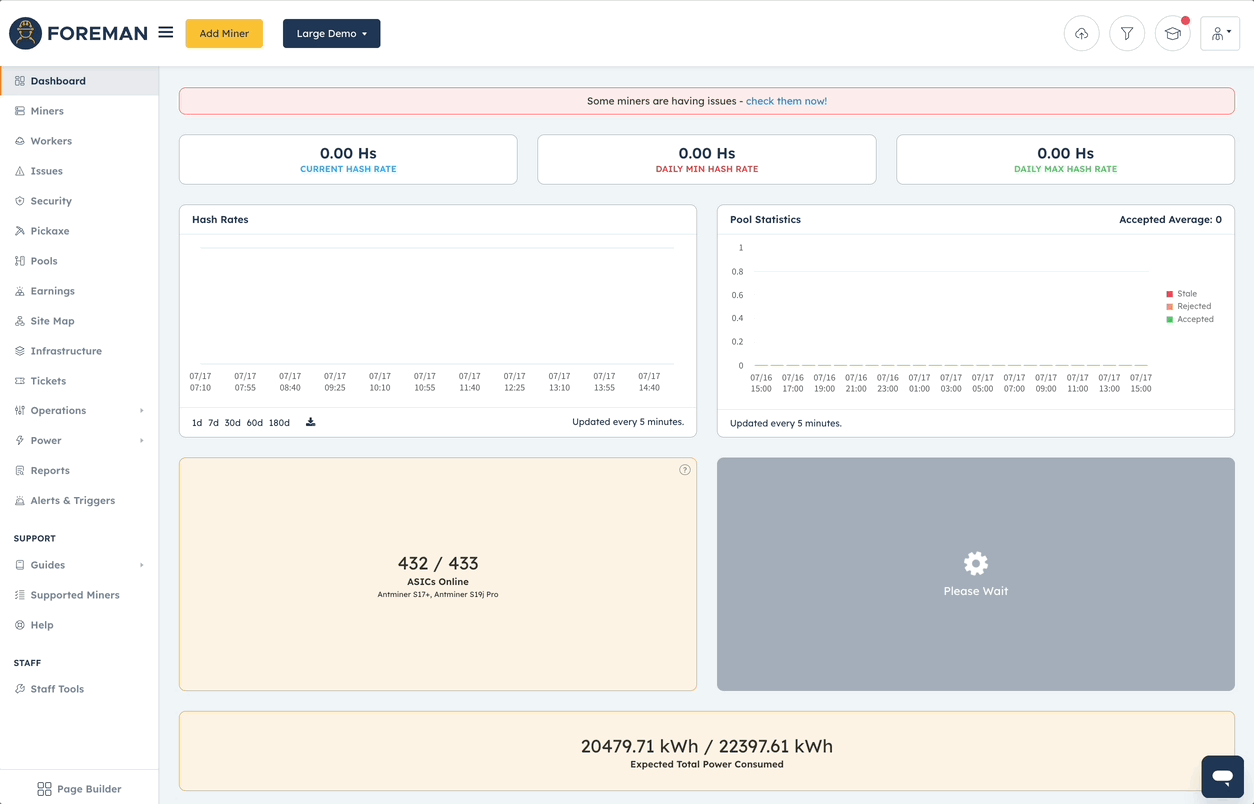1254x804 pixels.
Task: Click the Pickaxe sidebar icon
Action: (20, 231)
